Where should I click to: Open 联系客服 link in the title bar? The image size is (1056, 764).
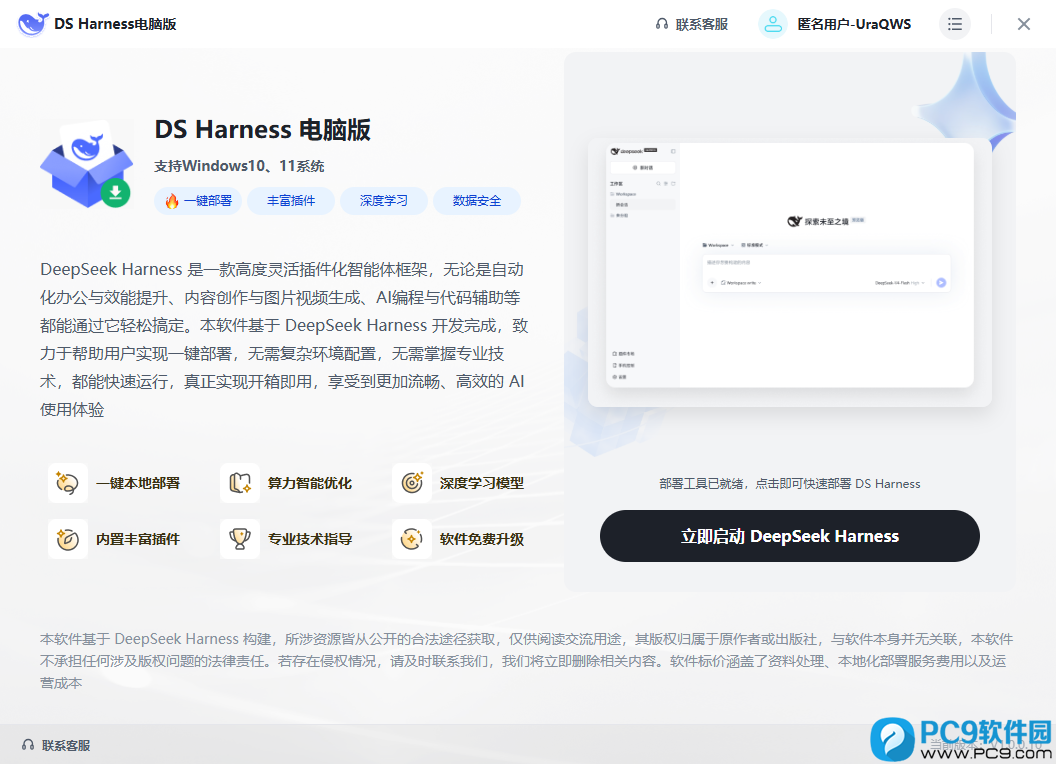coord(702,24)
